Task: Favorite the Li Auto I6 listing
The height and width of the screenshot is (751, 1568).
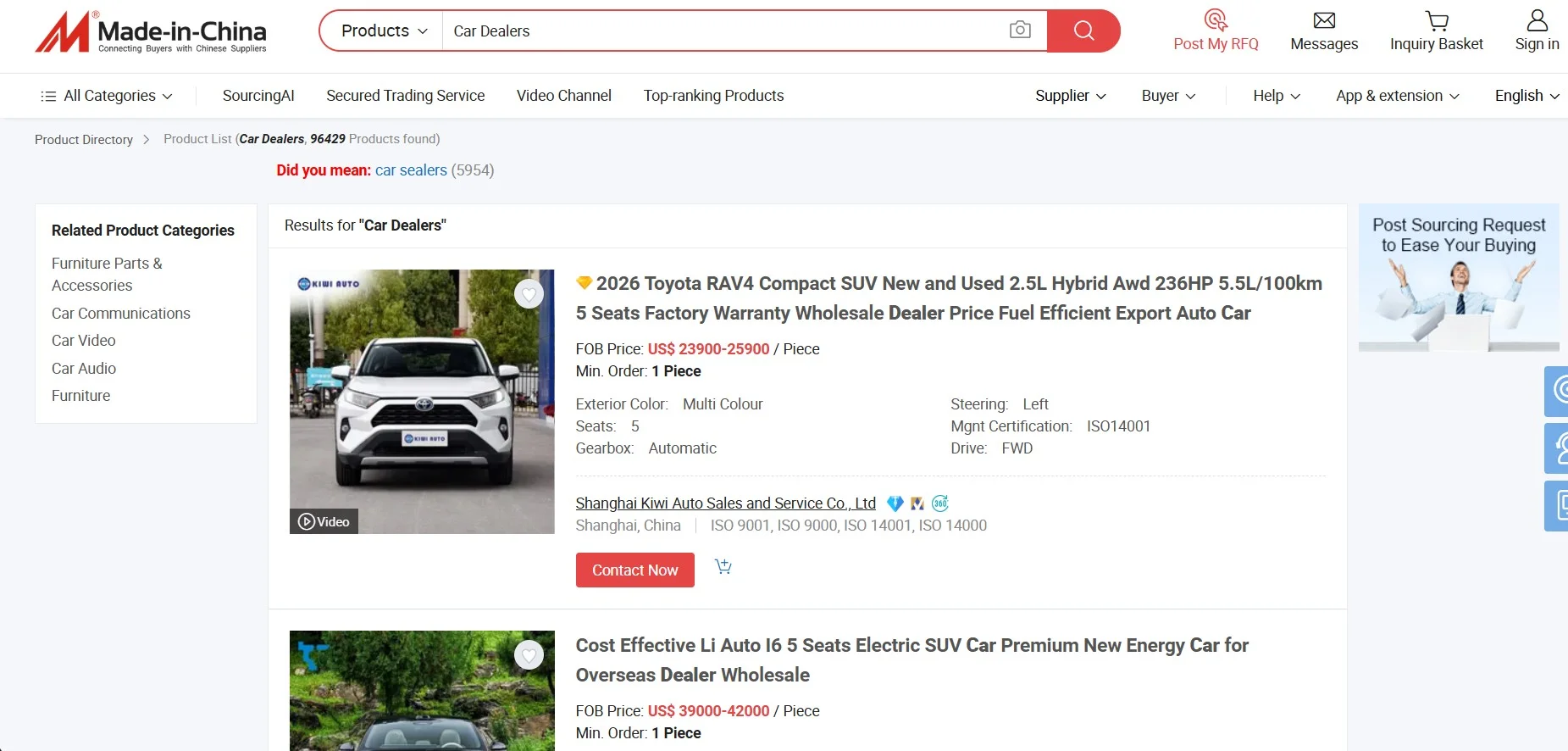Action: [x=529, y=655]
